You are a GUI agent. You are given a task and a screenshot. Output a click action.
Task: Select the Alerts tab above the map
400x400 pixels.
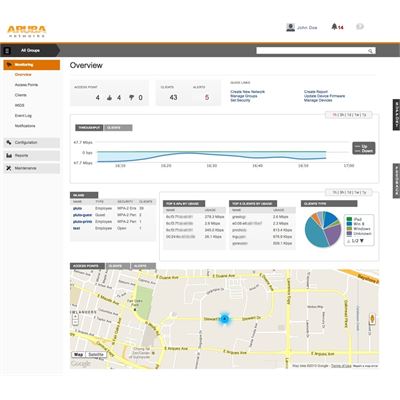tap(143, 266)
